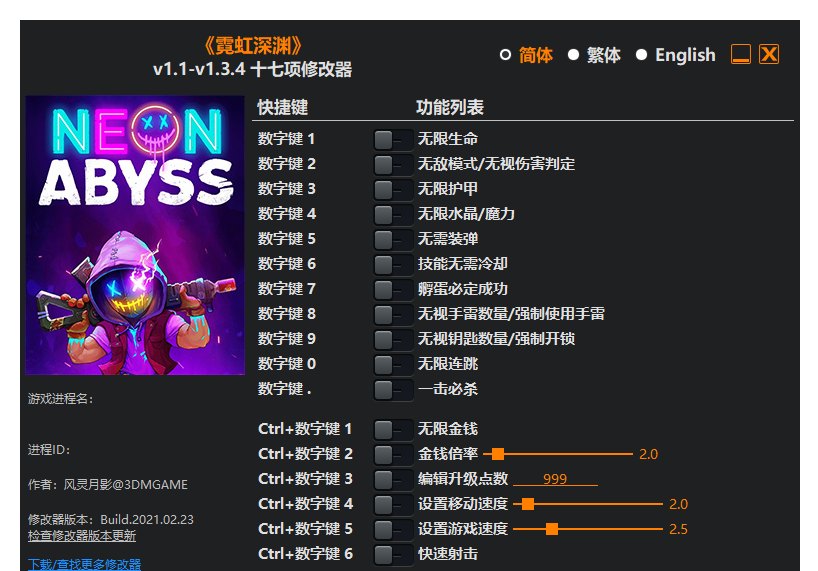Click the 设置移动速度 slider handle

[x=528, y=504]
